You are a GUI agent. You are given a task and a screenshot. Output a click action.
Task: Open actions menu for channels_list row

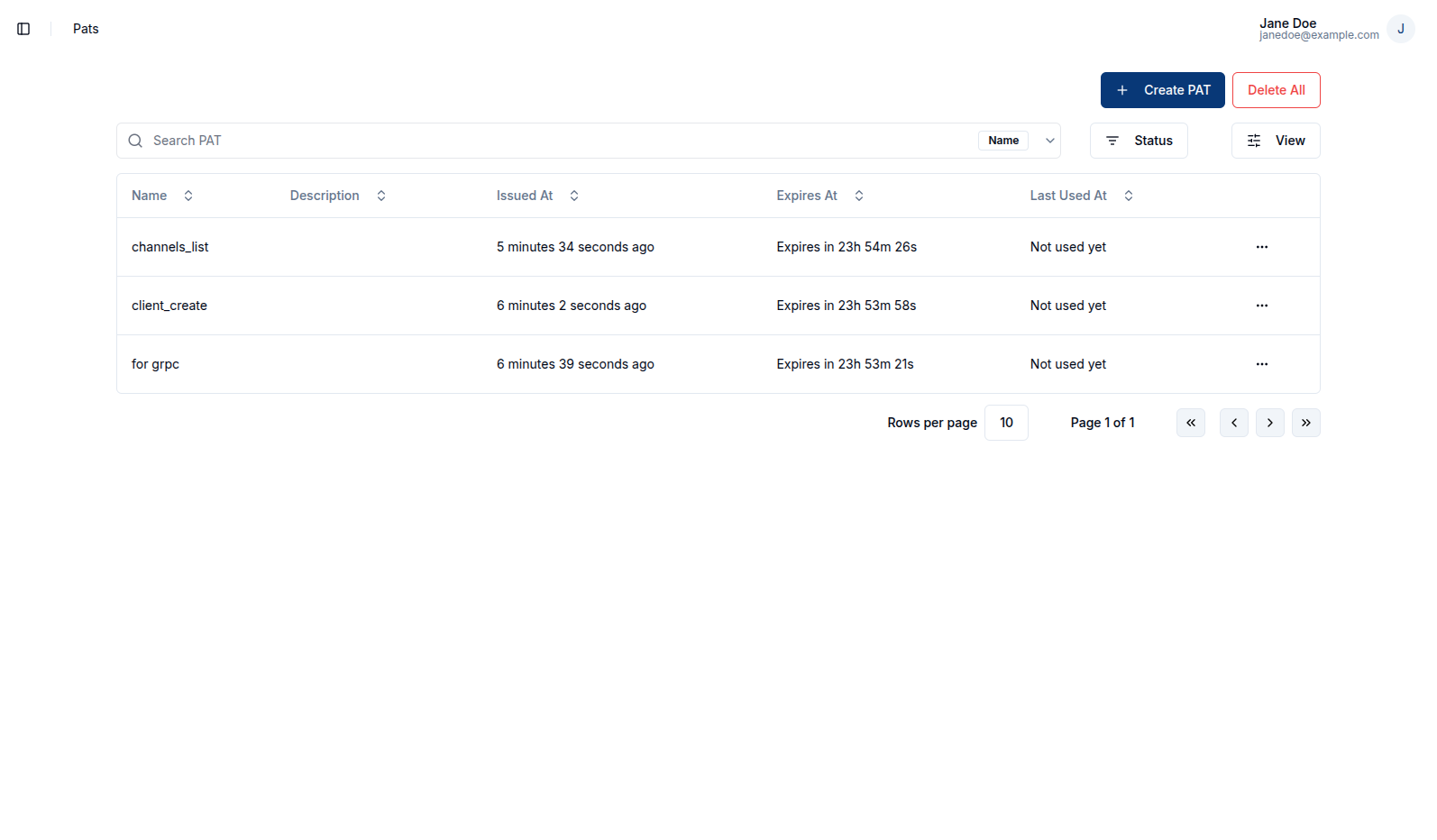[1261, 247]
